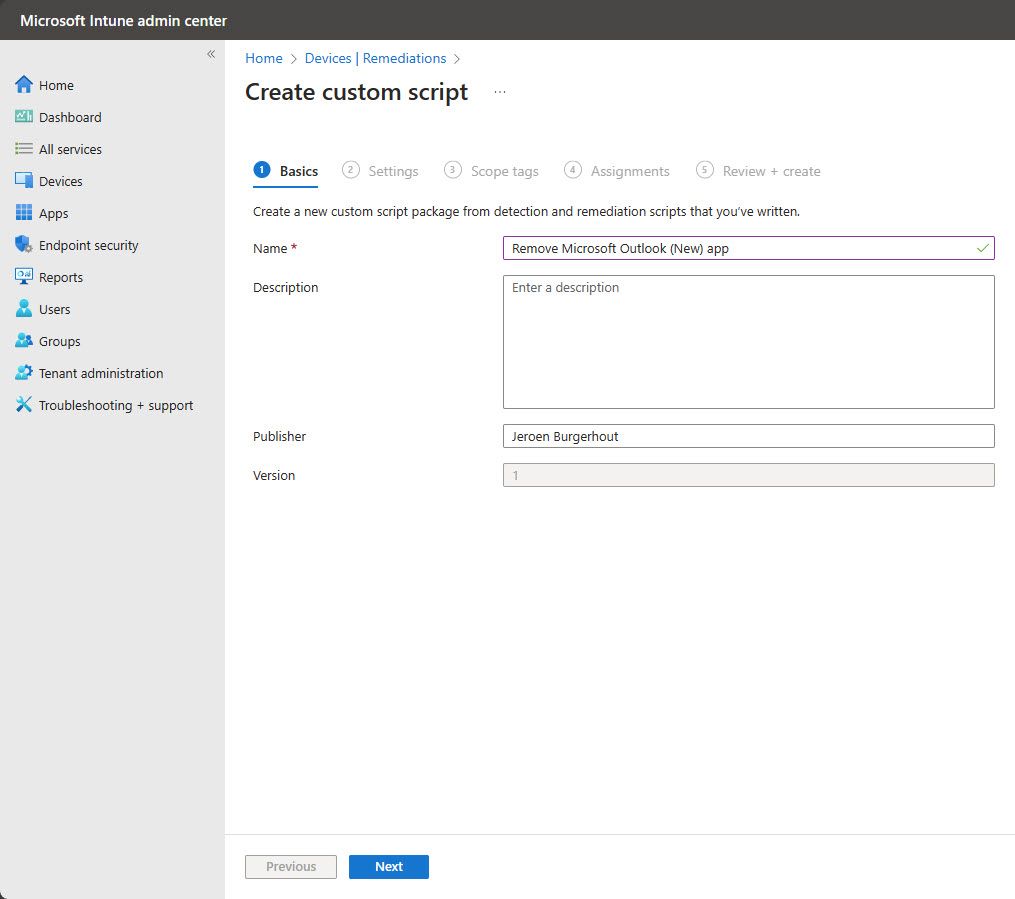Click the Microsoft Intune admin center title
Viewport: 1015px width, 899px height.
click(124, 21)
